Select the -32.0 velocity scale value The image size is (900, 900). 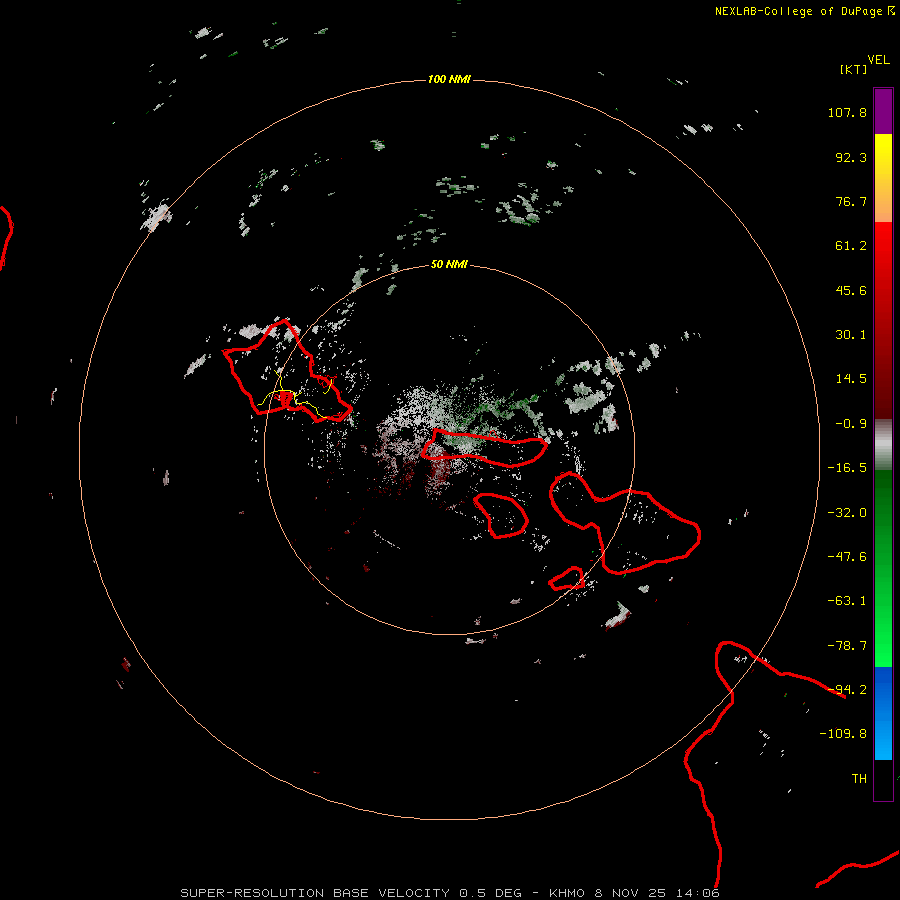coord(847,513)
